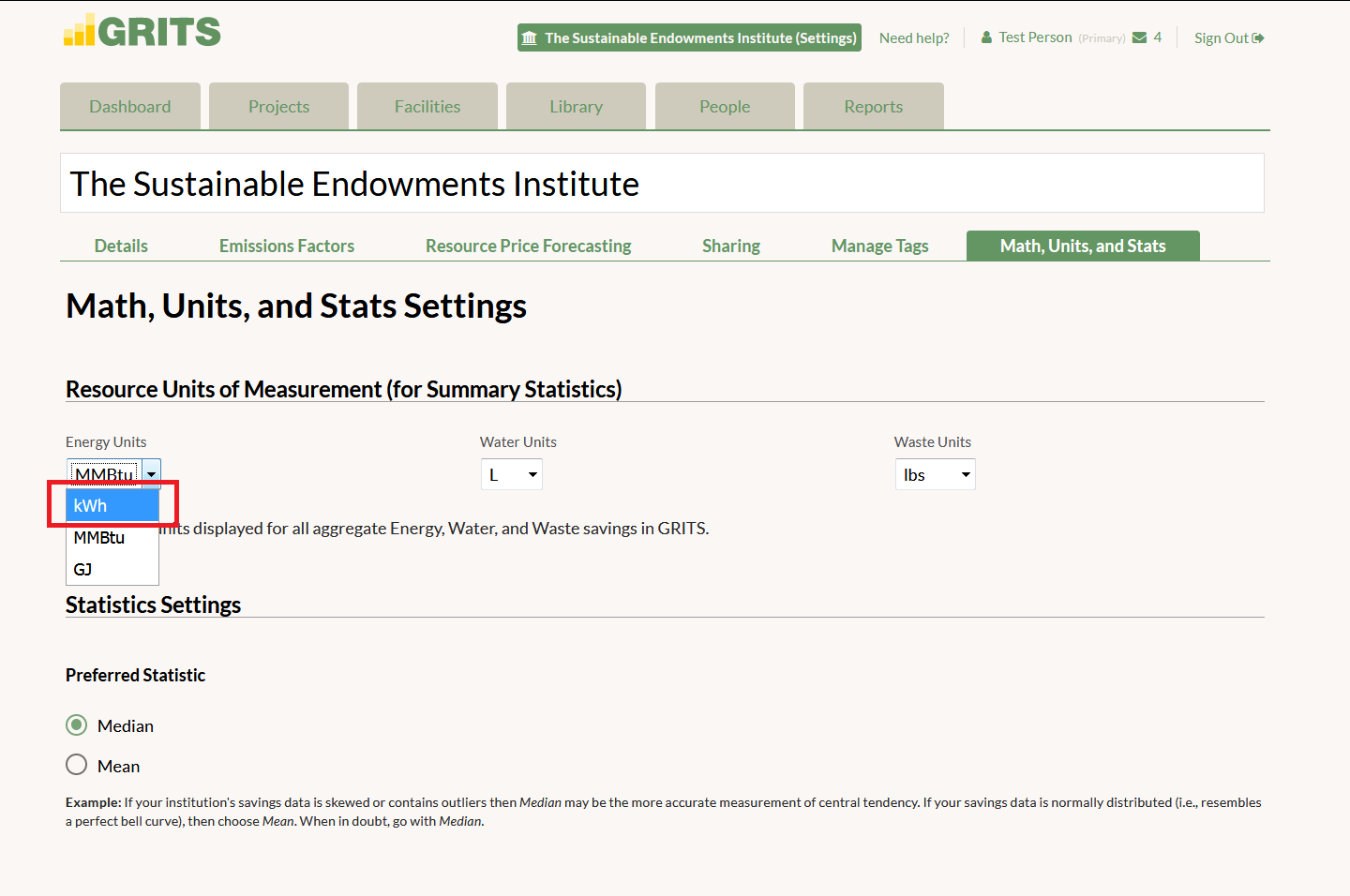The width and height of the screenshot is (1350, 896).
Task: Open Resource Price Forecasting tab
Action: 529,246
